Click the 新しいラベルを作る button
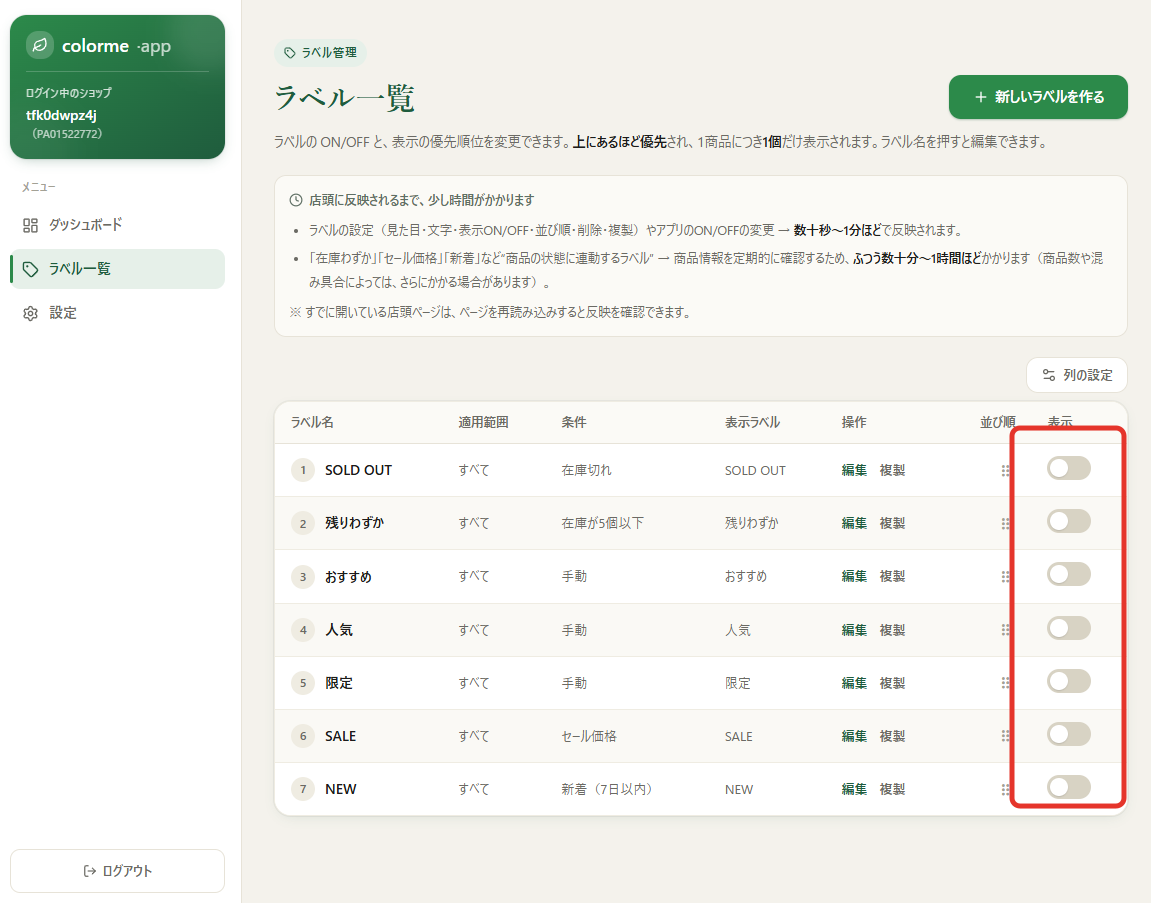 pos(1038,97)
